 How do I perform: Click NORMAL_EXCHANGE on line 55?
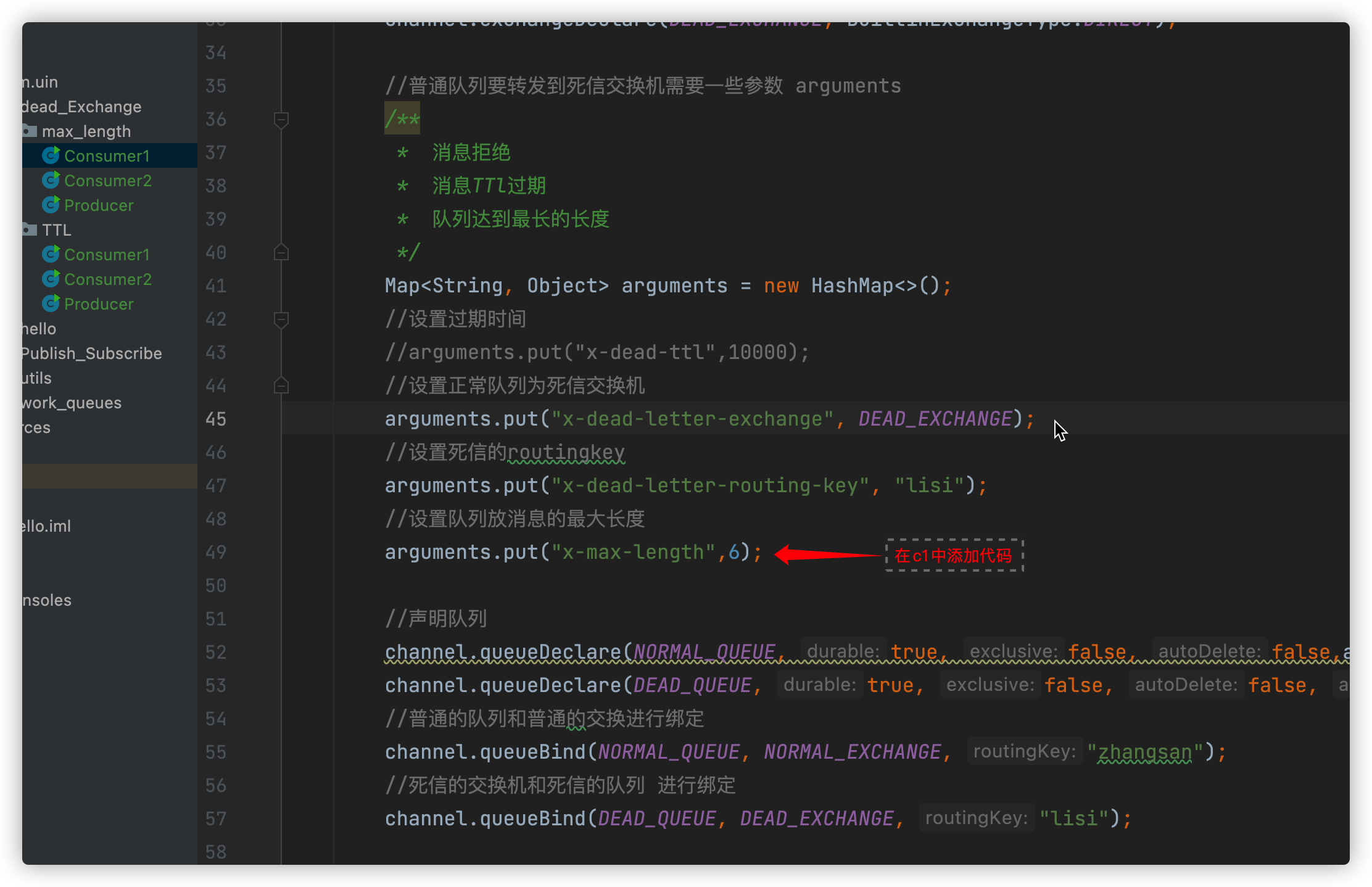(853, 752)
